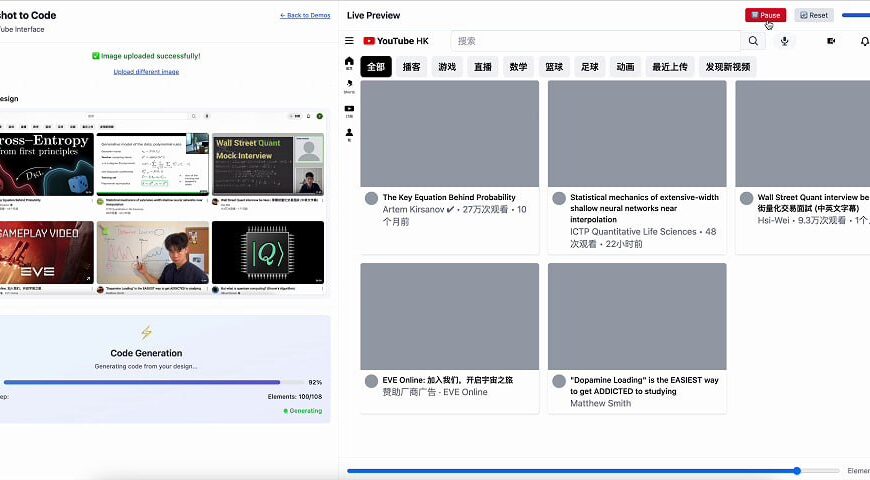This screenshot has height=480, width=870.
Task: Click the EVE Online channel avatar
Action: (371, 381)
